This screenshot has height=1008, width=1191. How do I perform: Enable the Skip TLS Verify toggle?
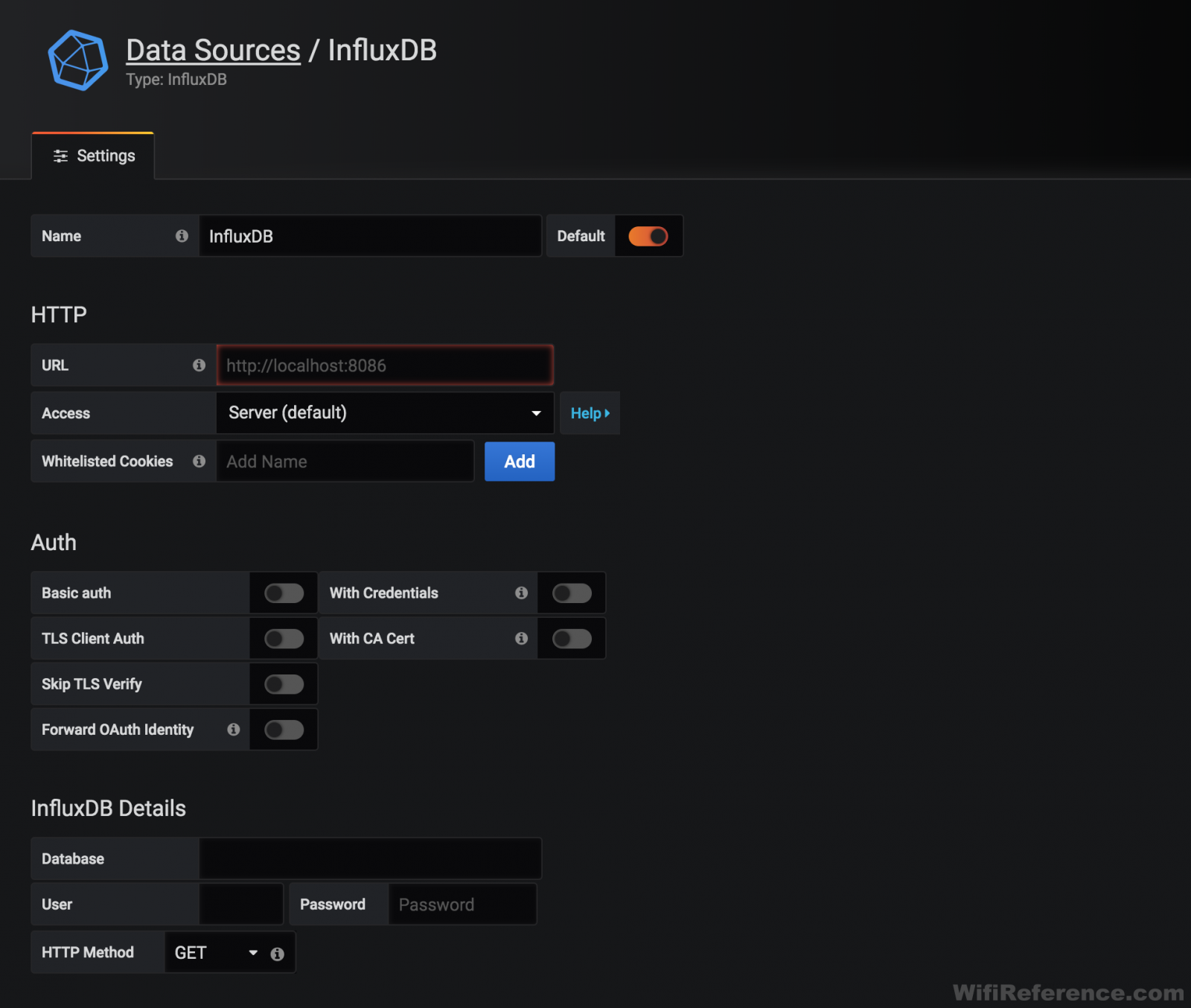(x=284, y=684)
